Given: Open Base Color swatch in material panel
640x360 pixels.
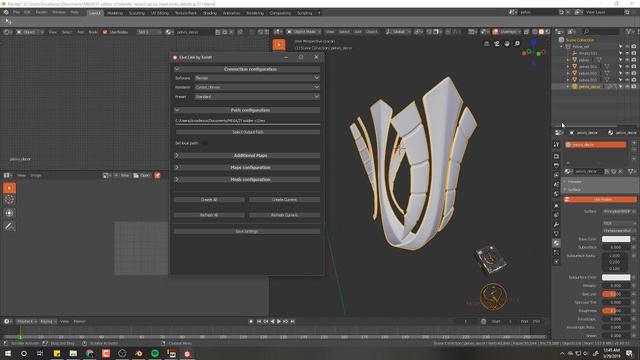Looking at the screenshot, I should pyautogui.click(x=616, y=239).
